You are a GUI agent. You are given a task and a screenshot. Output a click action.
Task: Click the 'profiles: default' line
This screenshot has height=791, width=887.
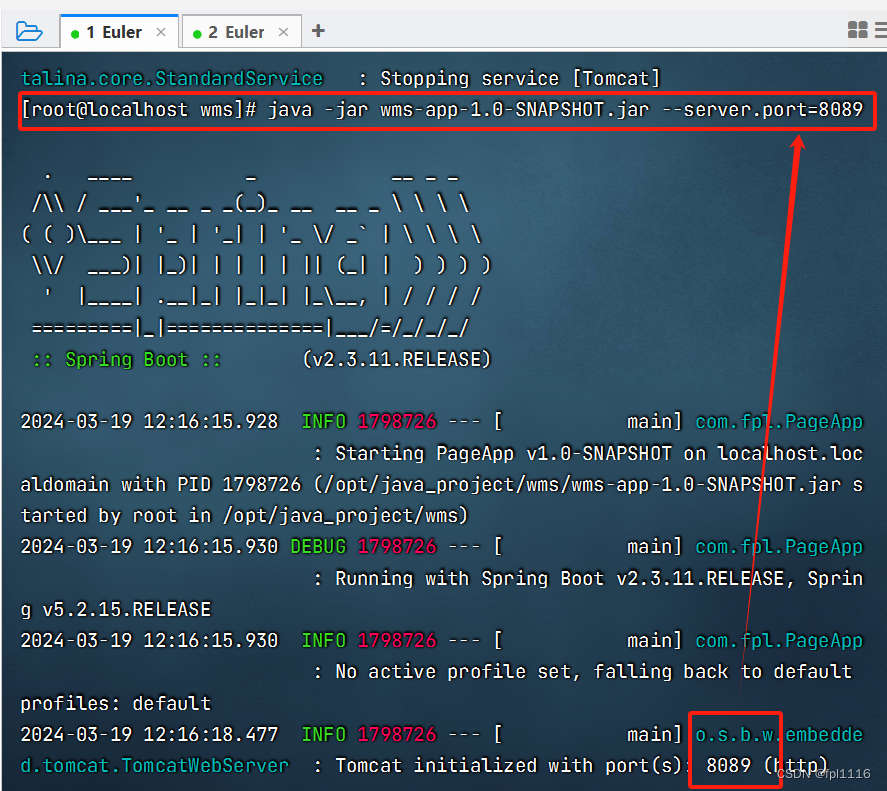(115, 703)
